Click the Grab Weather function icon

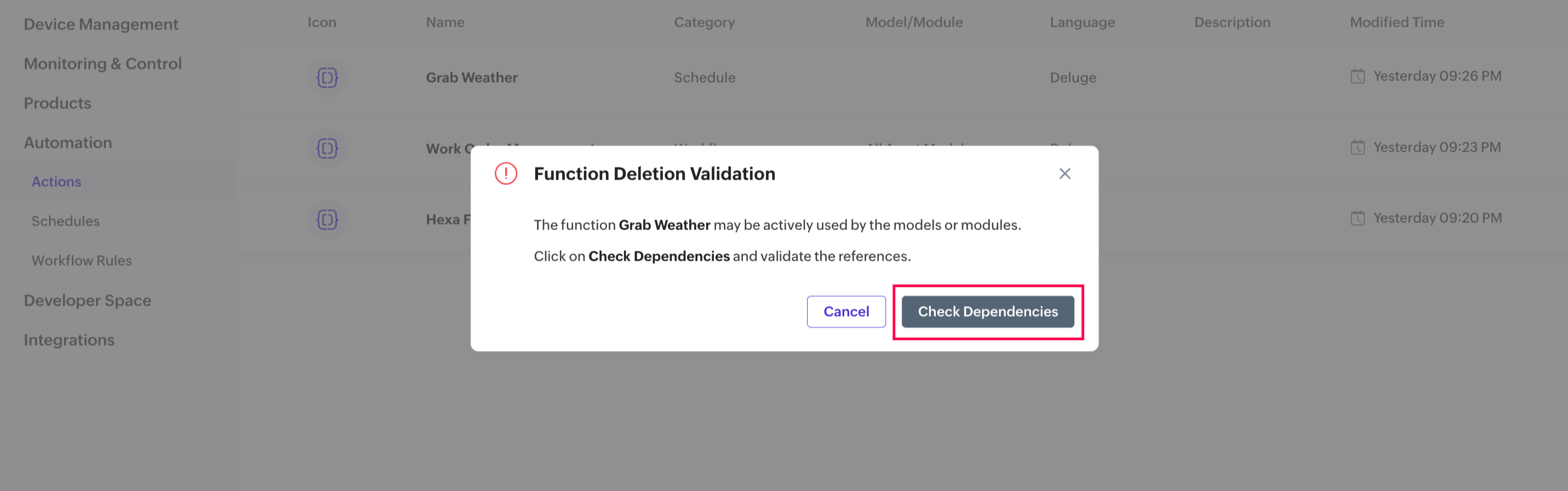(327, 77)
